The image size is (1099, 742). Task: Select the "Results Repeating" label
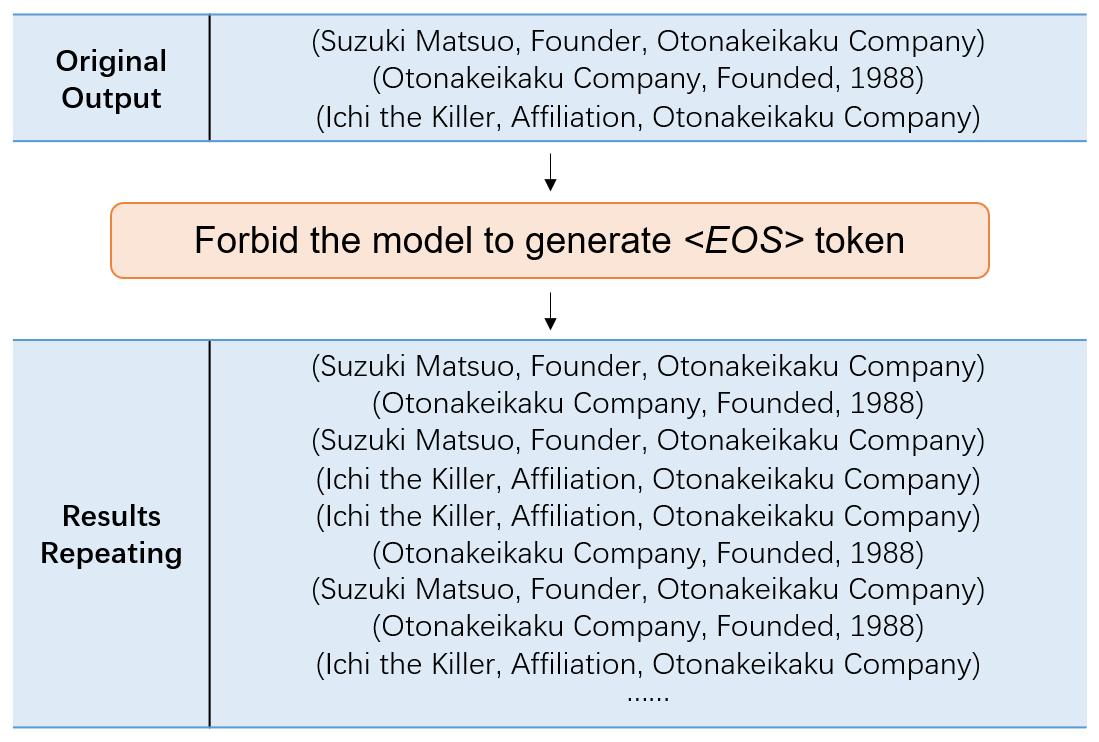tap(111, 534)
